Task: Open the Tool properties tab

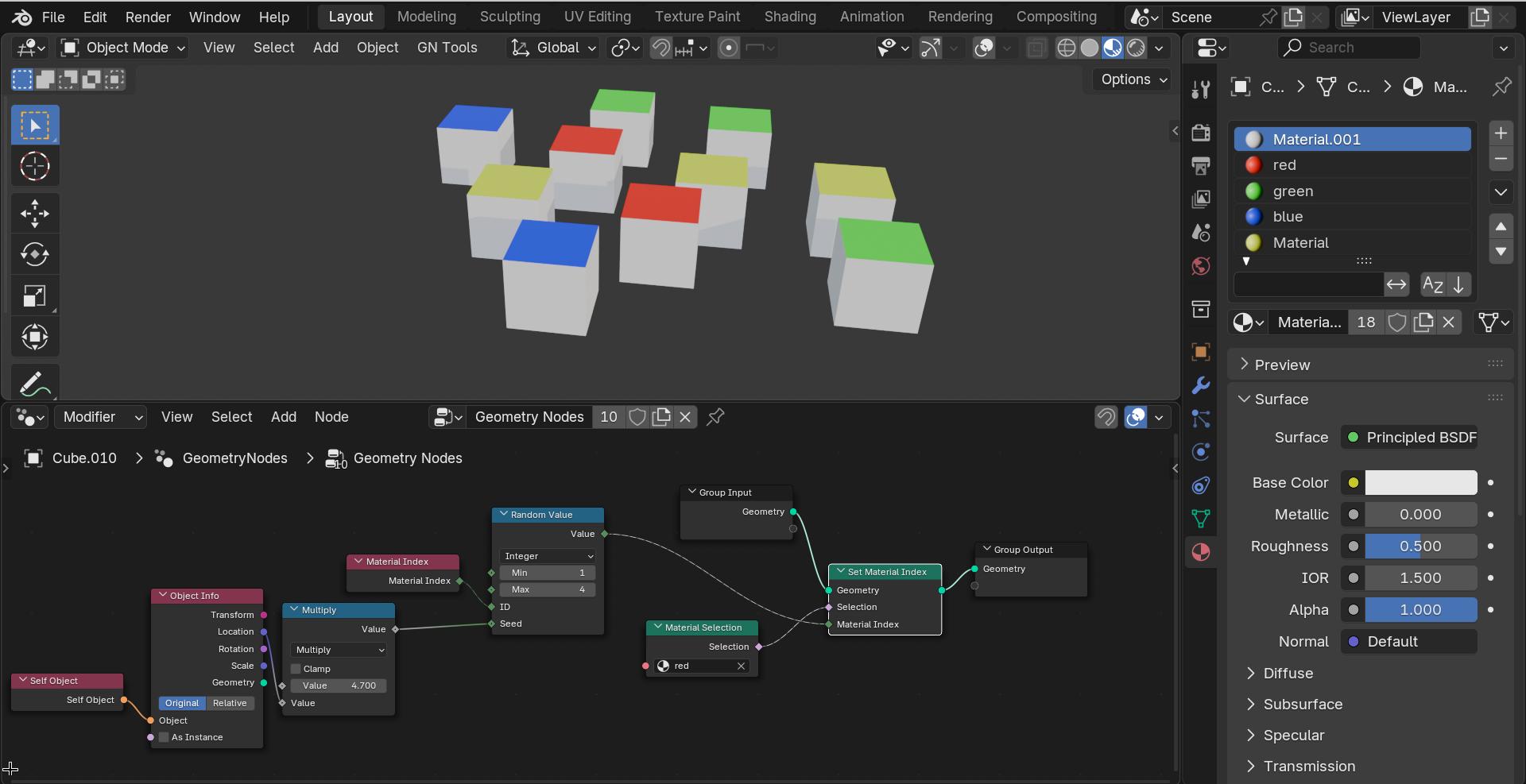Action: (x=1201, y=89)
